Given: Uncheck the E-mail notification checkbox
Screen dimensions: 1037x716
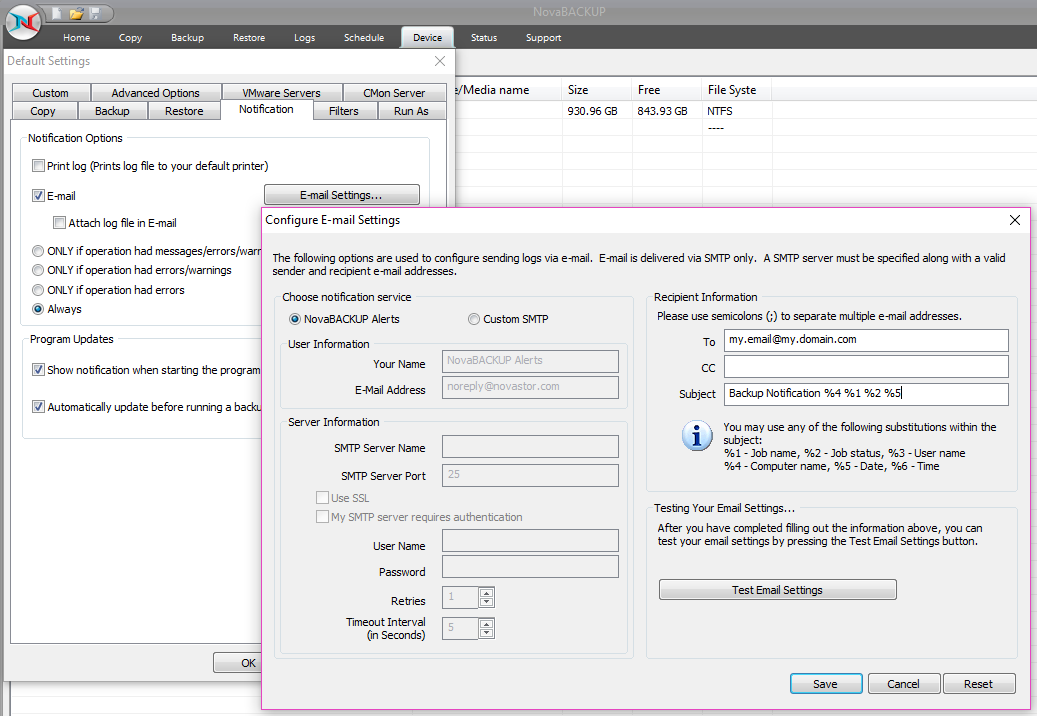Looking at the screenshot, I should click(38, 196).
